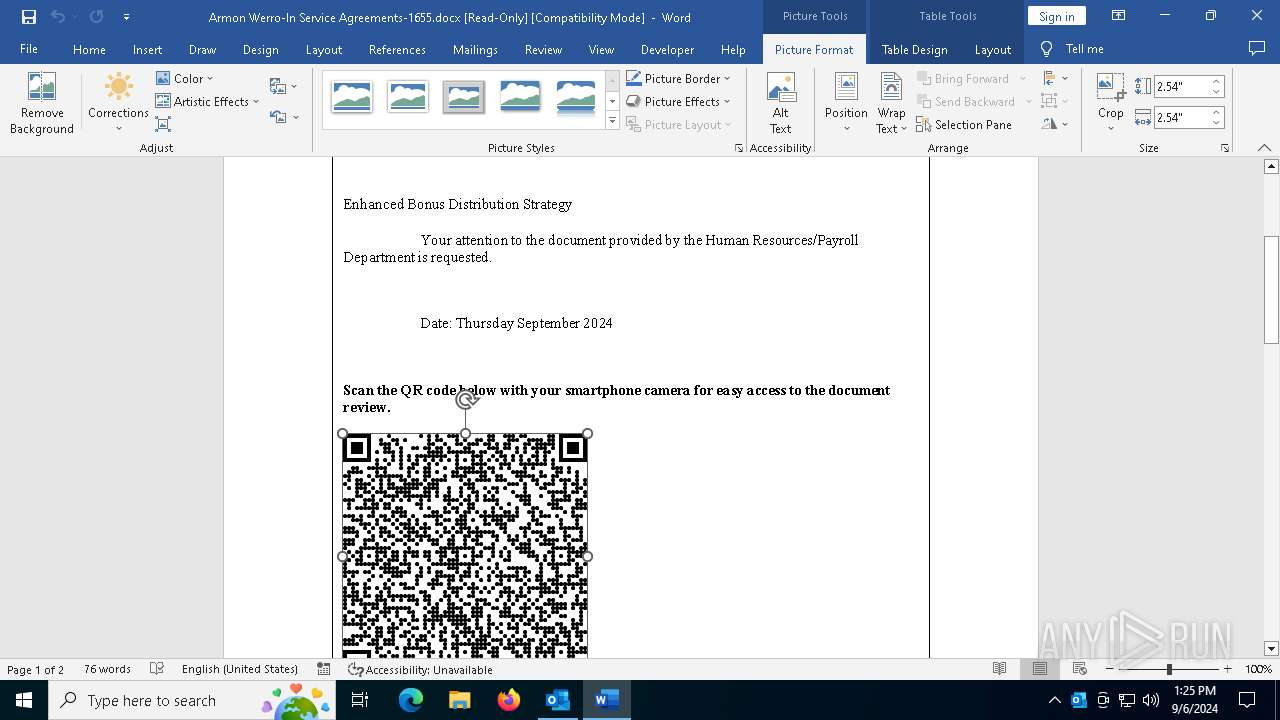The height and width of the screenshot is (720, 1280).
Task: Expand the Artistic Effects dropdown
Action: coord(207,101)
